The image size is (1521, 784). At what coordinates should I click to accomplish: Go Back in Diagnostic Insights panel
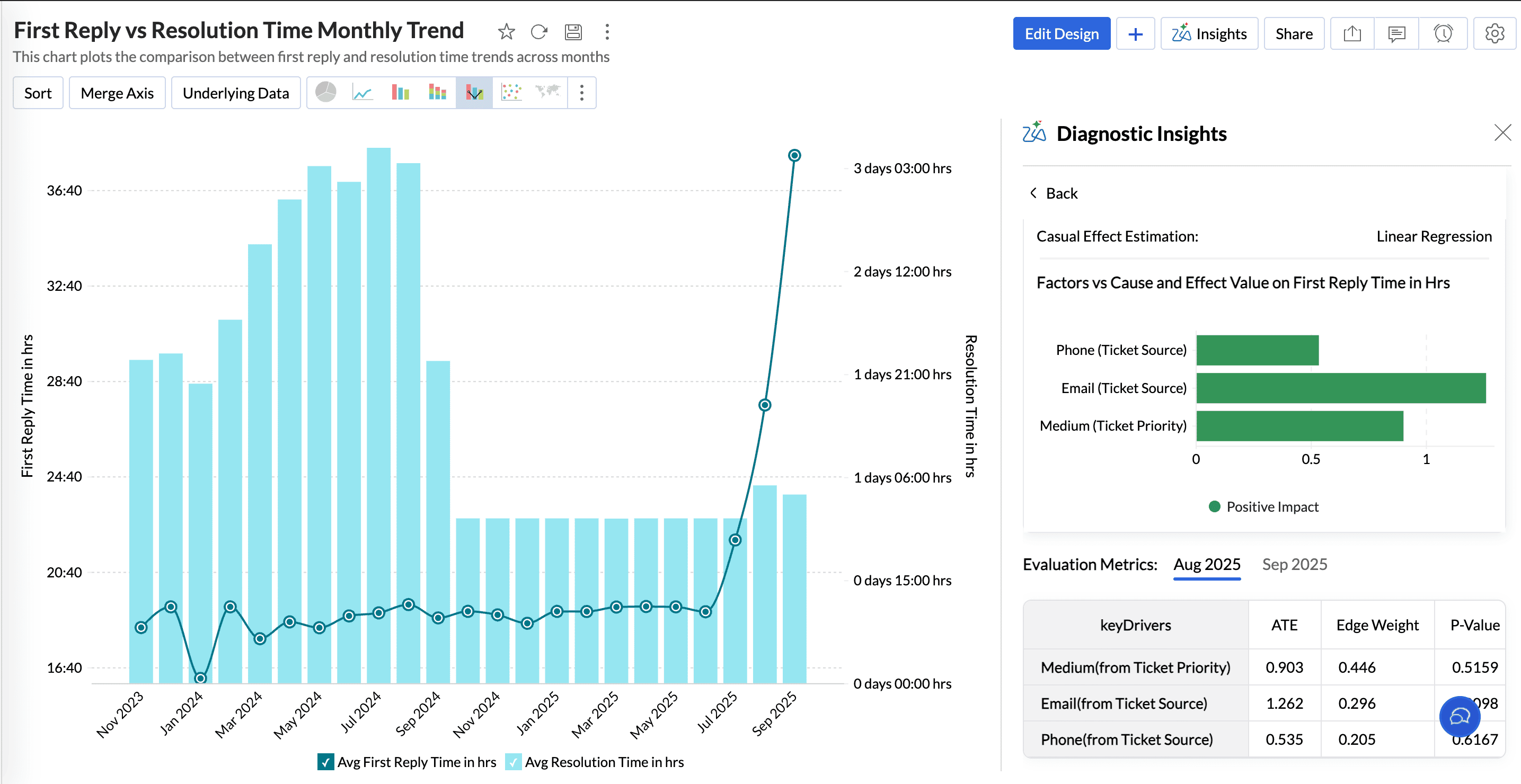click(1054, 194)
